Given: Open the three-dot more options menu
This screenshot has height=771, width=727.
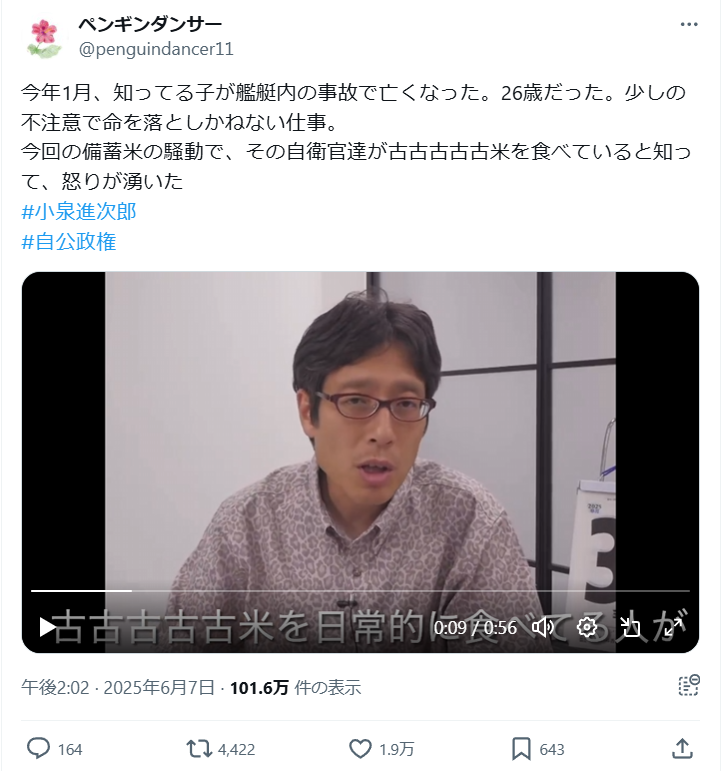Looking at the screenshot, I should click(689, 25).
